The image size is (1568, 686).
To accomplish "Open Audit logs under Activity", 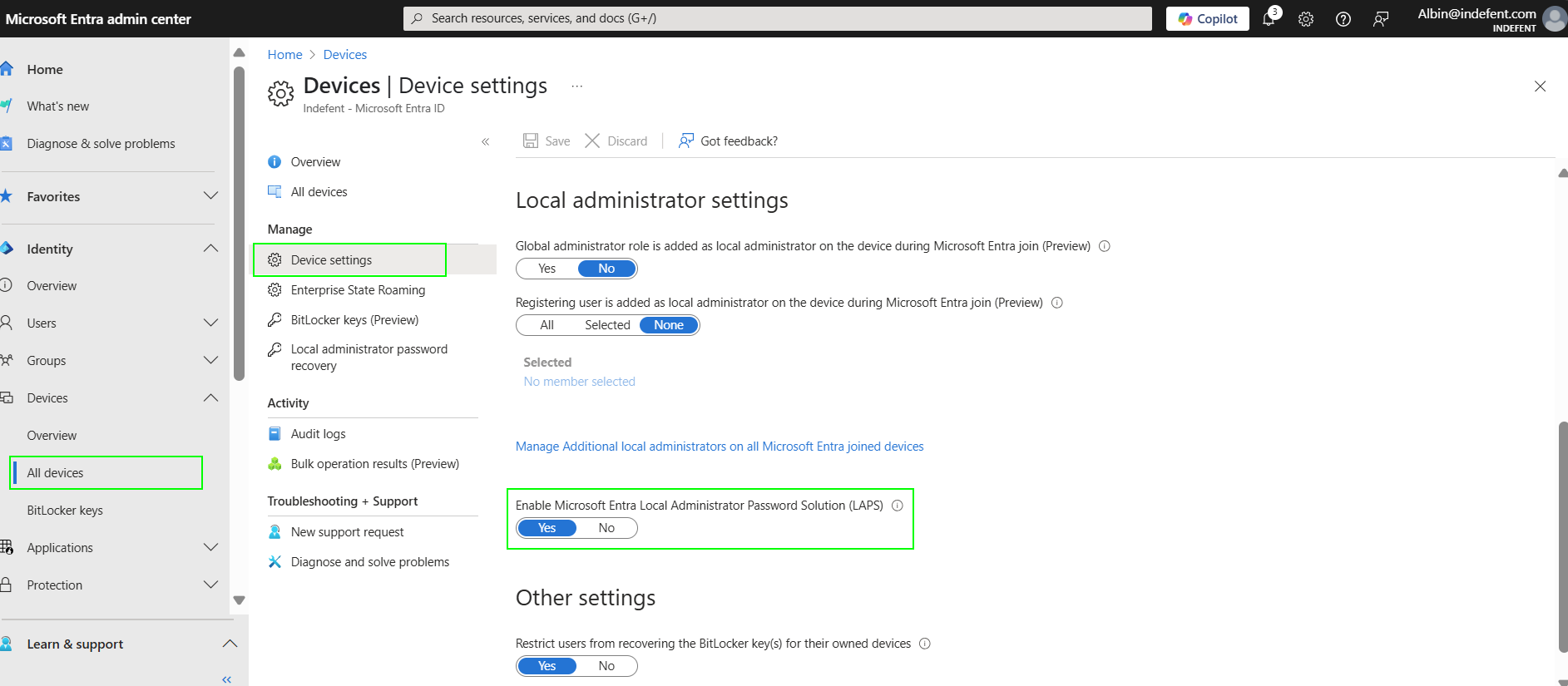I will tap(318, 434).
